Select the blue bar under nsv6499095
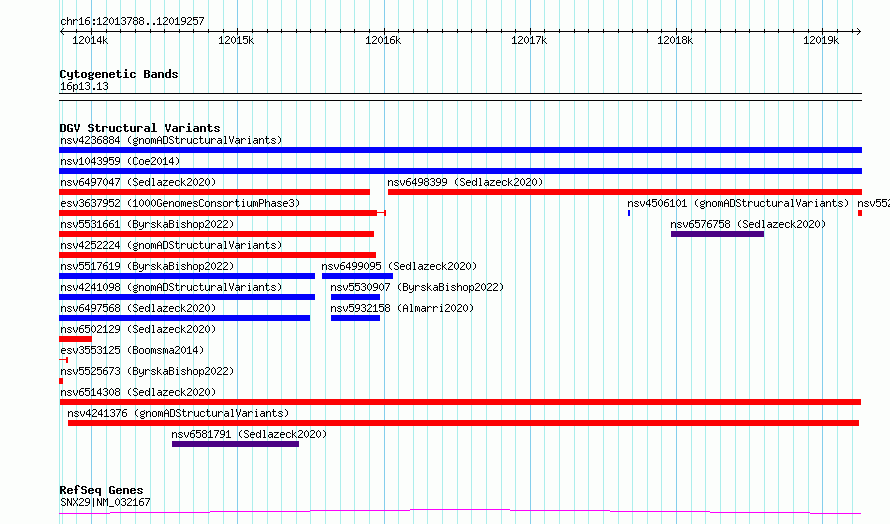 pyautogui.click(x=357, y=276)
